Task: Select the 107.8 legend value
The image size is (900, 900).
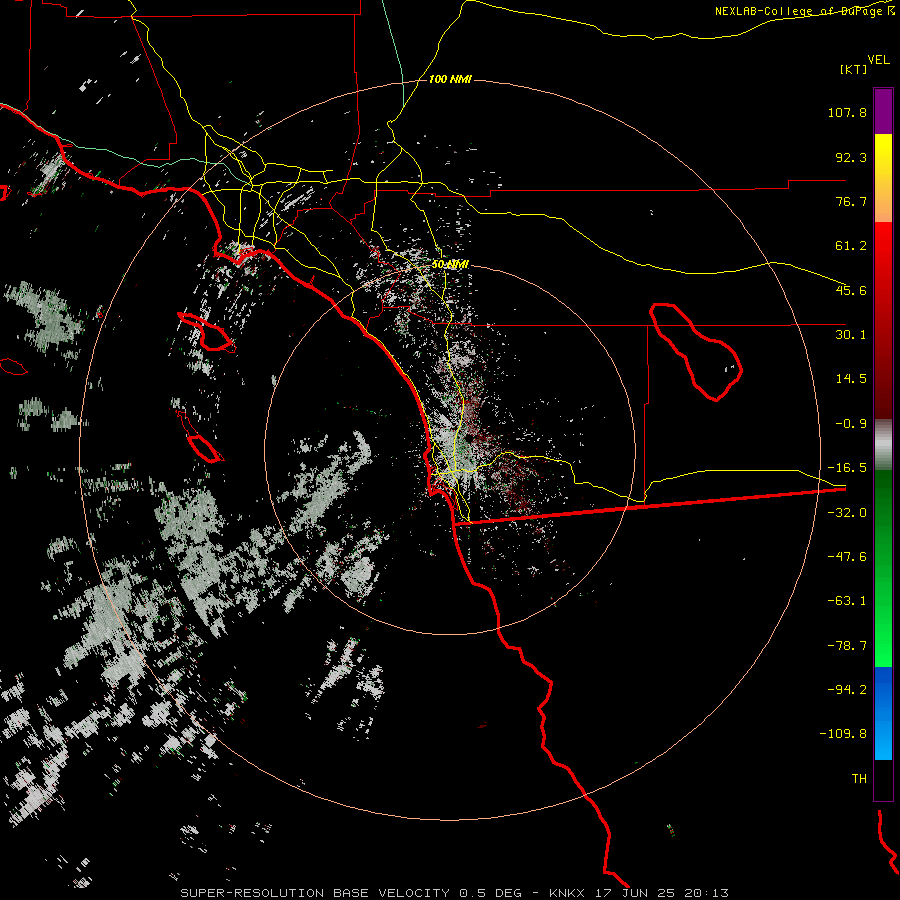Action: tap(847, 112)
